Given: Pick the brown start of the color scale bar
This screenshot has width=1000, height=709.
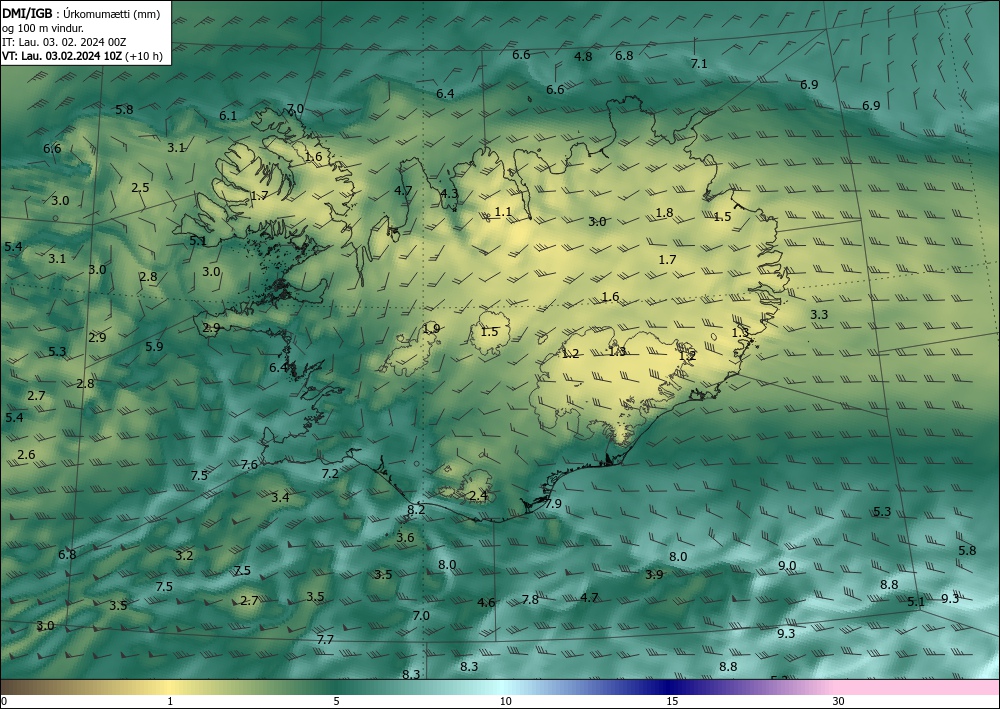Looking at the screenshot, I should coord(19,687).
